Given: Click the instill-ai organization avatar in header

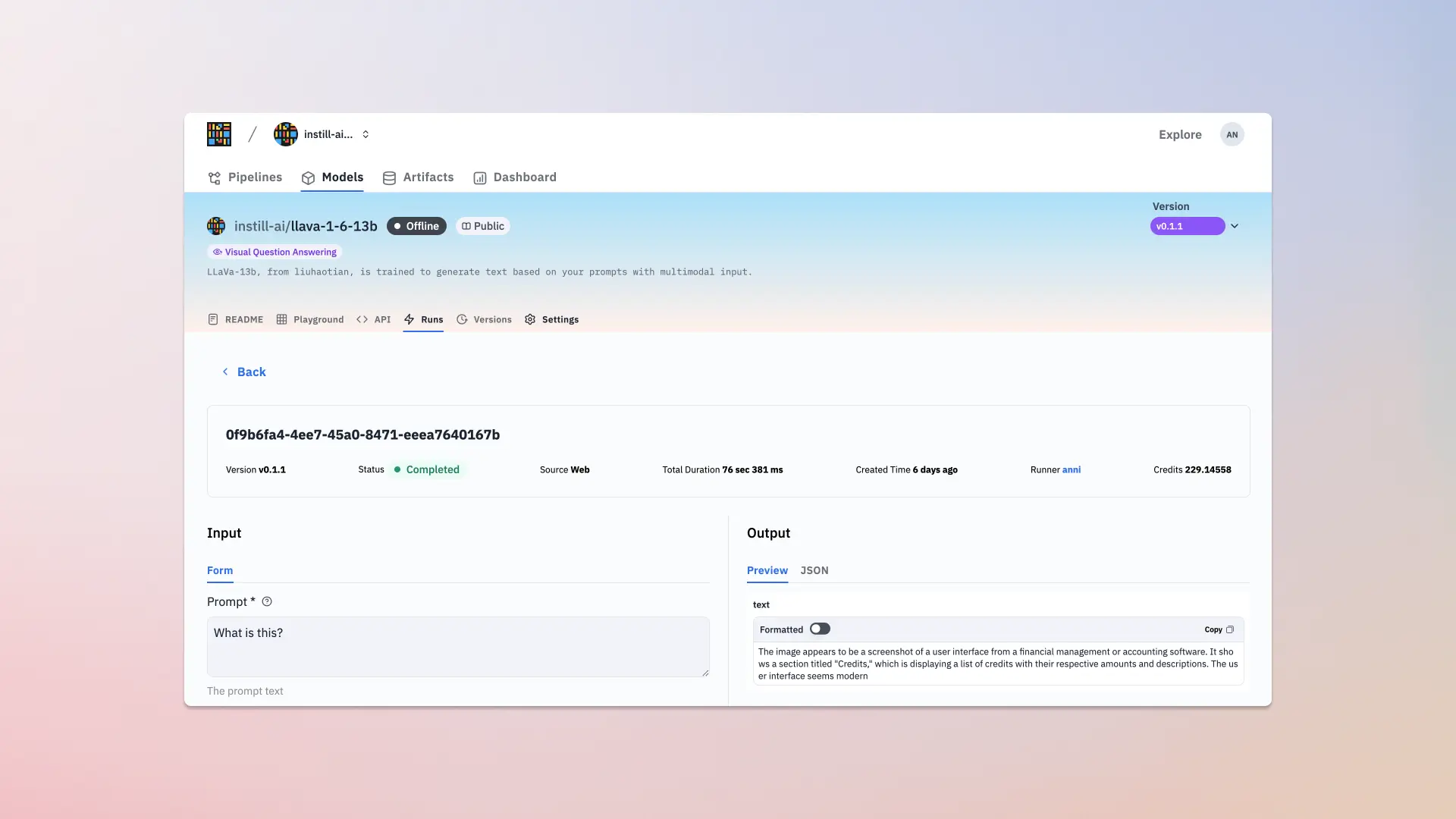Looking at the screenshot, I should (286, 134).
